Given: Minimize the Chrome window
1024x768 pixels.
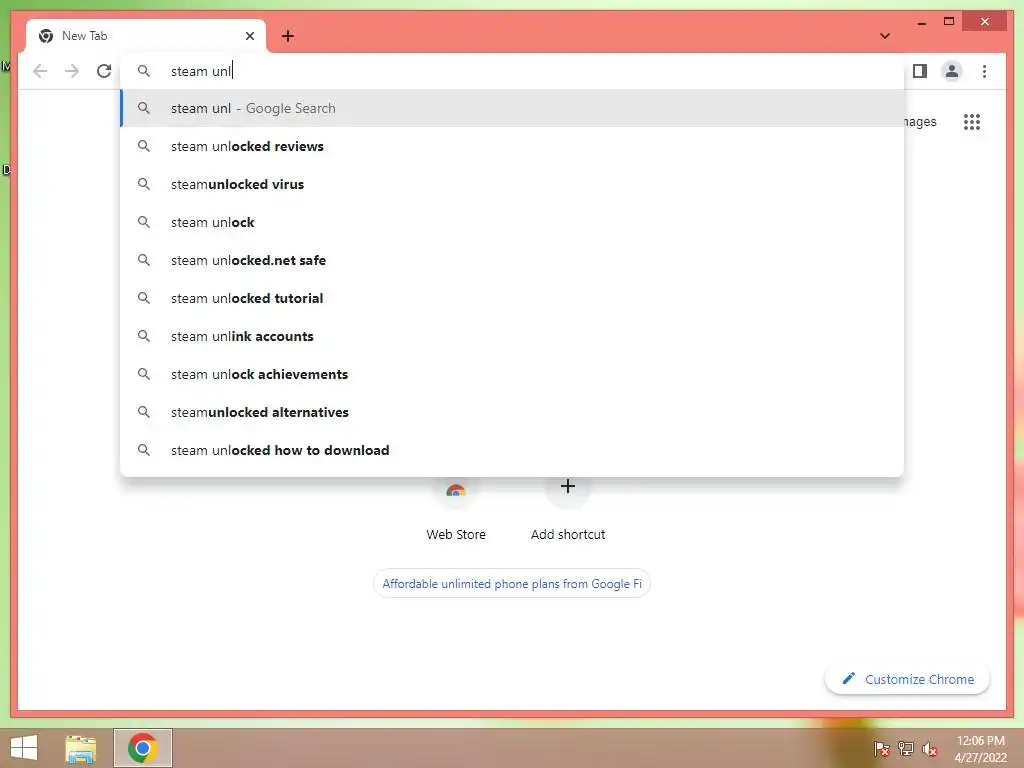Looking at the screenshot, I should click(921, 22).
